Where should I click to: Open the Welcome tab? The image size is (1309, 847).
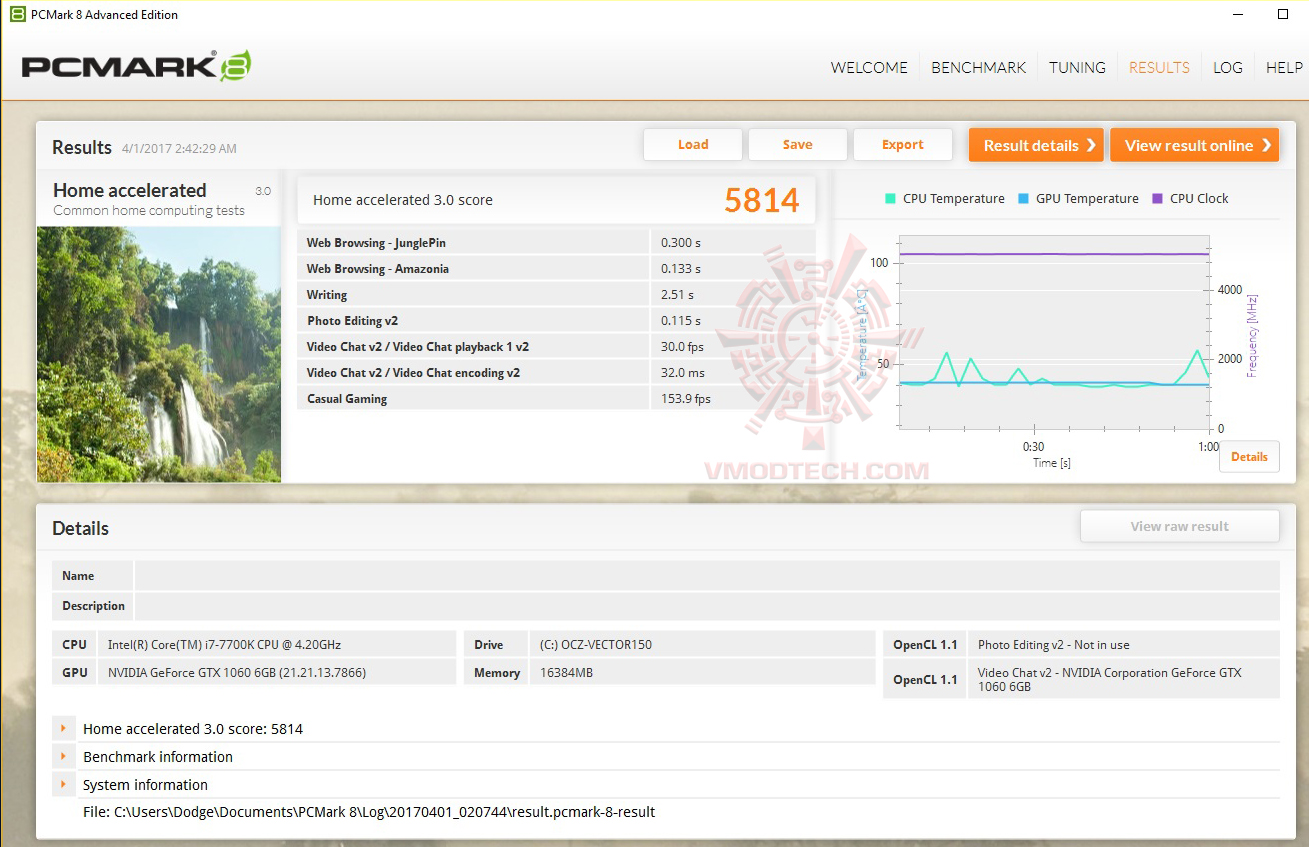(869, 68)
